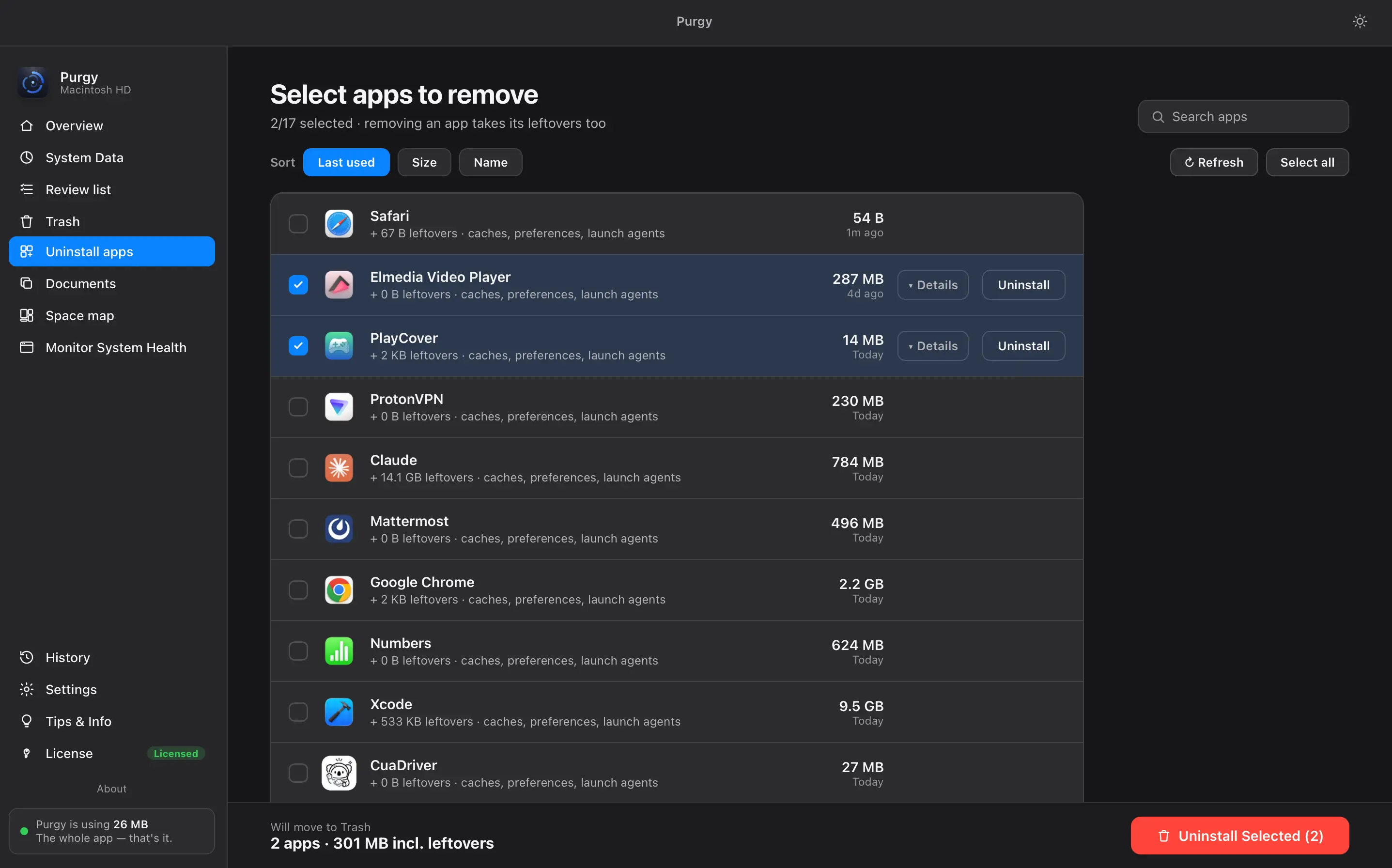The width and height of the screenshot is (1392, 868).
Task: Click the Settings gear icon
Action: pyautogui.click(x=27, y=689)
